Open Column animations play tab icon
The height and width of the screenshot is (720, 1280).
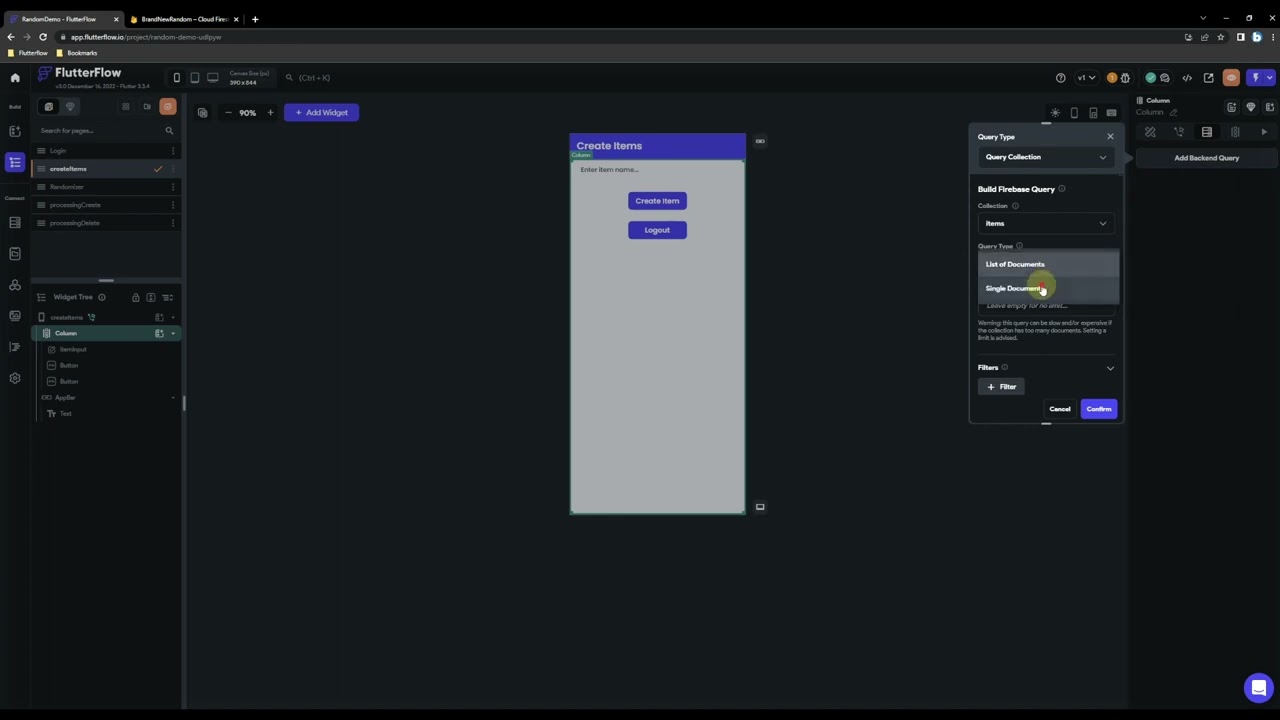coord(1264,132)
